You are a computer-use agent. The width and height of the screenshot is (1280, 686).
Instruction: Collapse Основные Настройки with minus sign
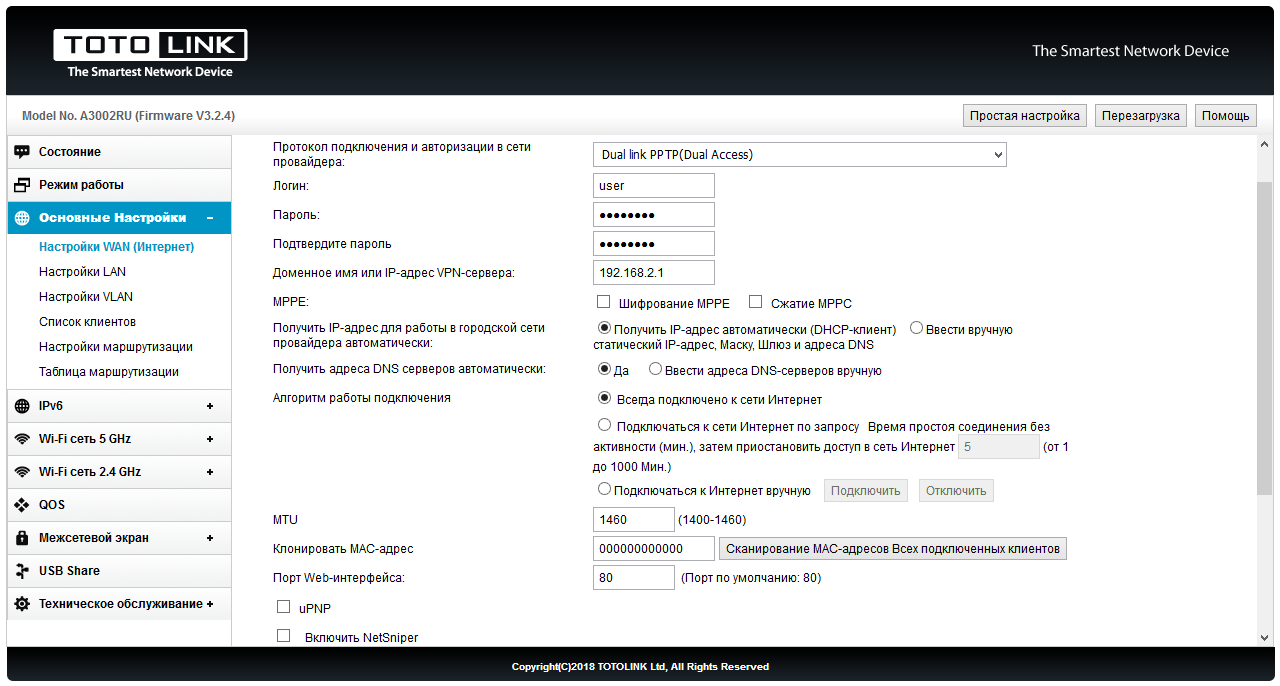210,218
